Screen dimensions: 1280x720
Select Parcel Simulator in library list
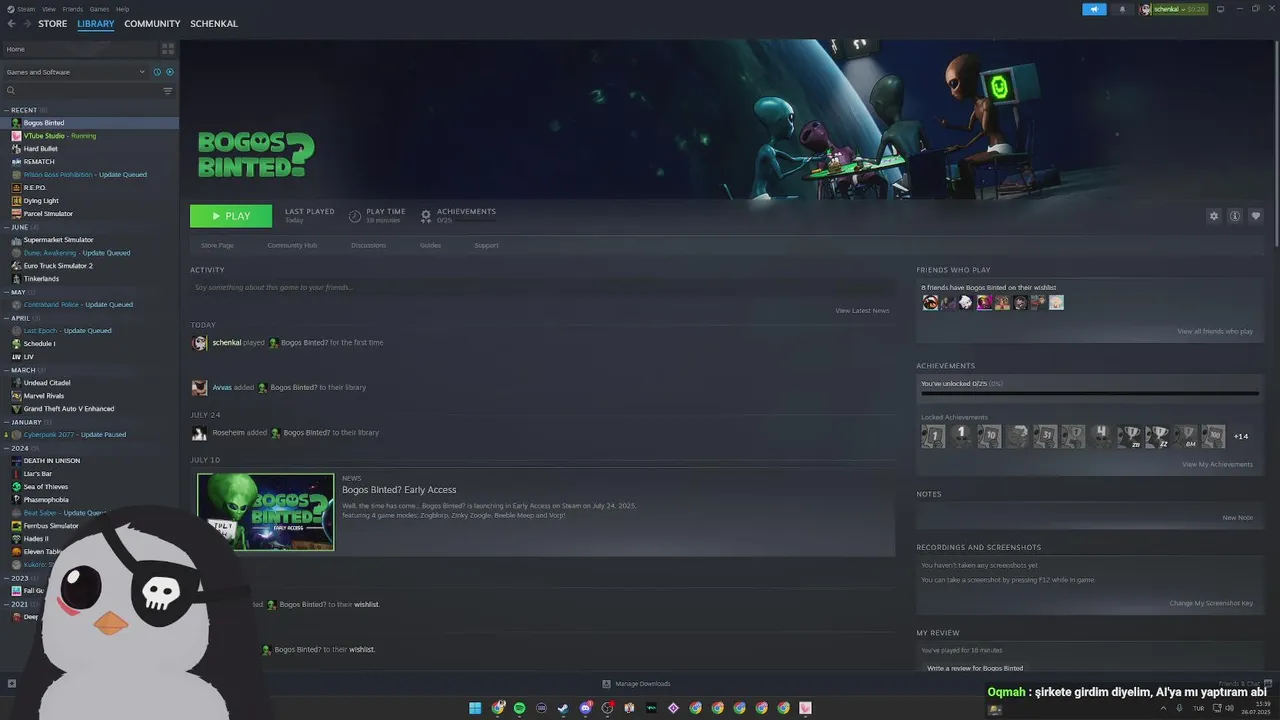coord(89,214)
